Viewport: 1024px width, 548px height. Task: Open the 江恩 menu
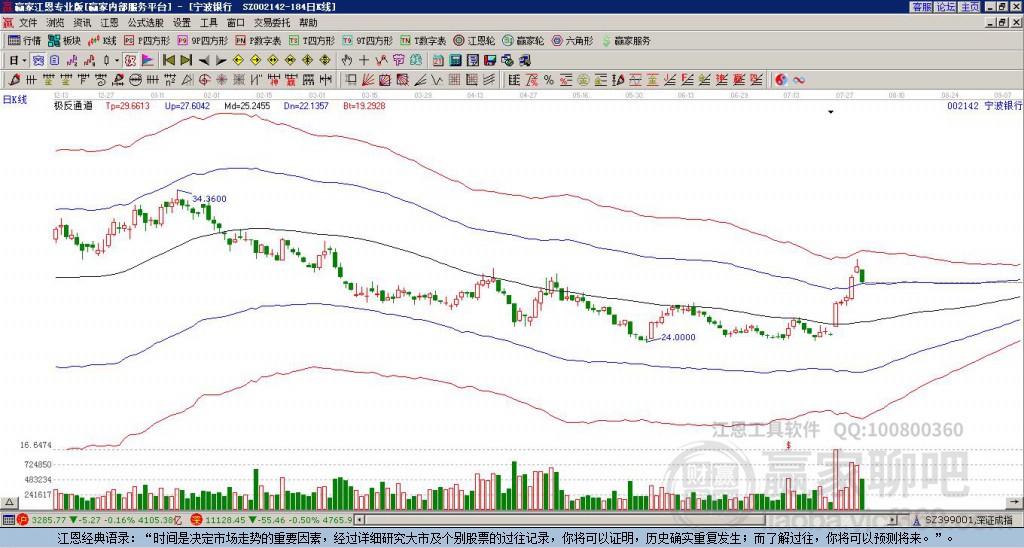(110, 23)
